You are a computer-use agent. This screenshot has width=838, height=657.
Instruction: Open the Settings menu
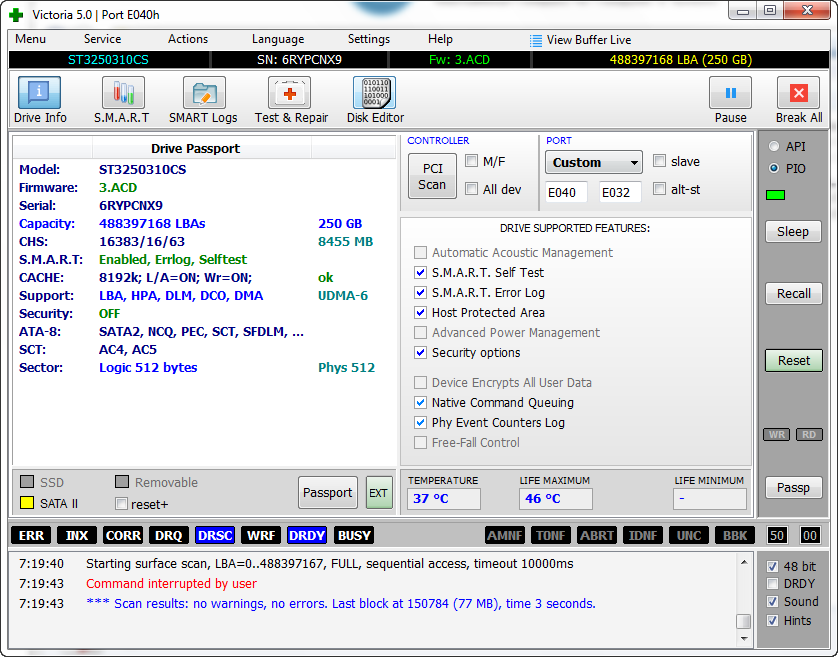(369, 39)
